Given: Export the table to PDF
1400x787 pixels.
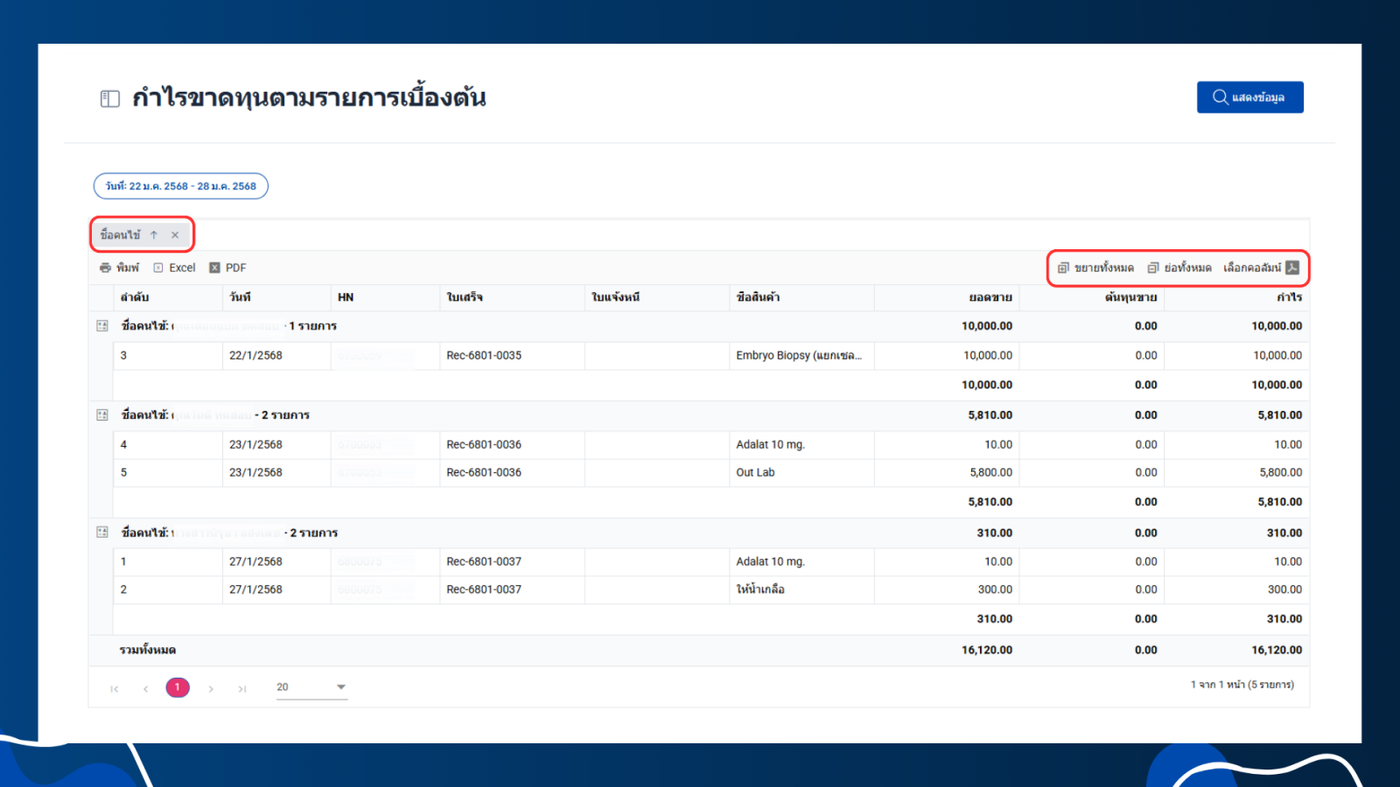Looking at the screenshot, I should [228, 268].
